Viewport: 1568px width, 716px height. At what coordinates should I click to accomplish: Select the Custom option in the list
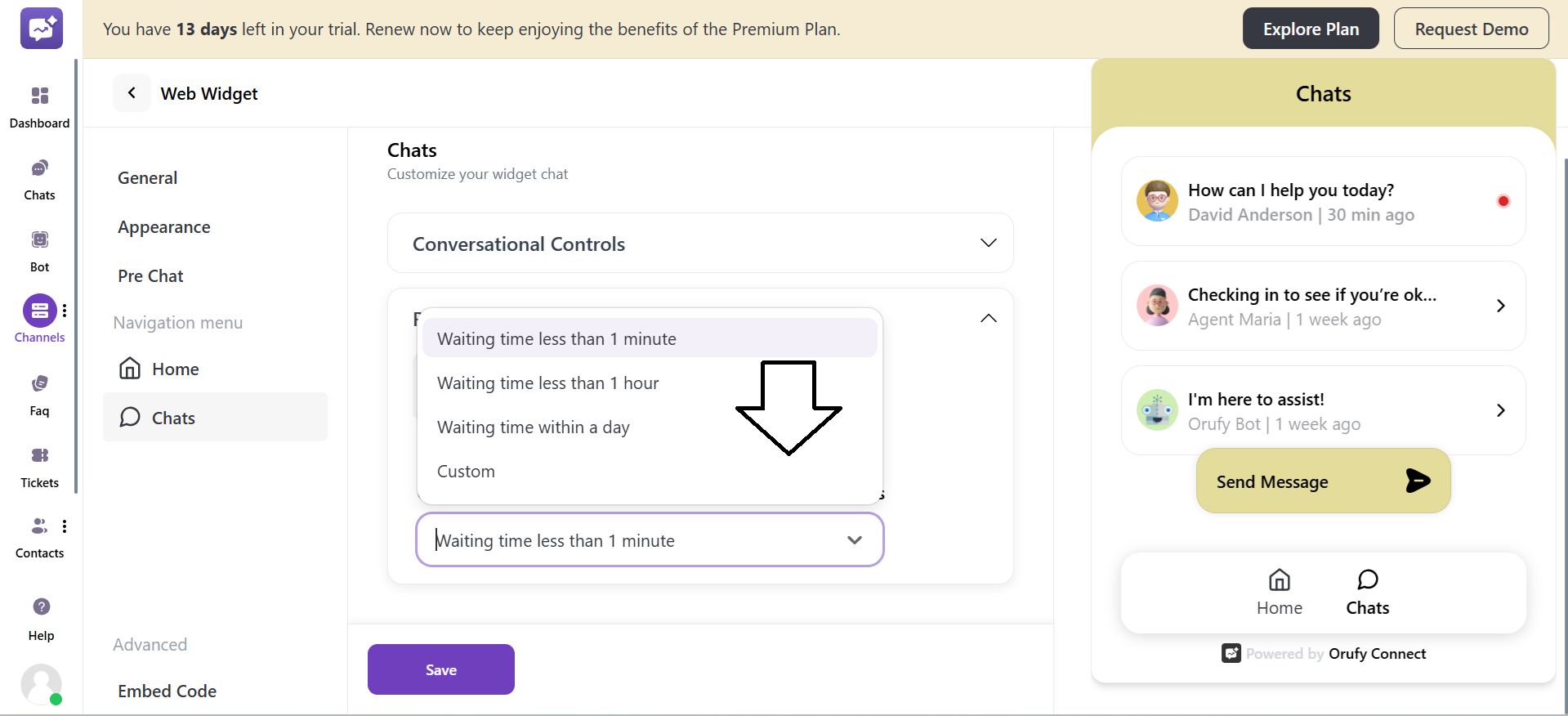[466, 471]
